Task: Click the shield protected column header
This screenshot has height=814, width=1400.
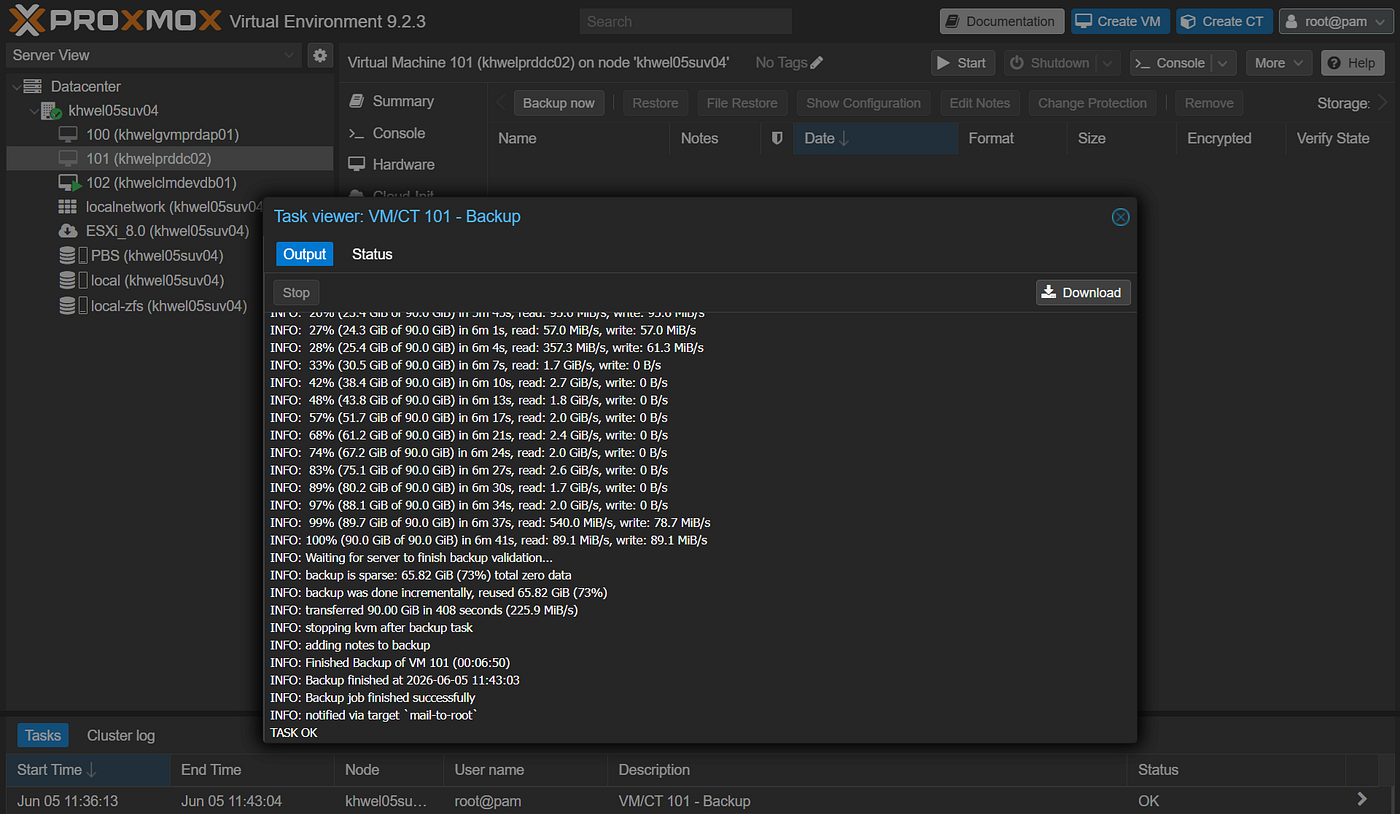Action: coord(777,139)
